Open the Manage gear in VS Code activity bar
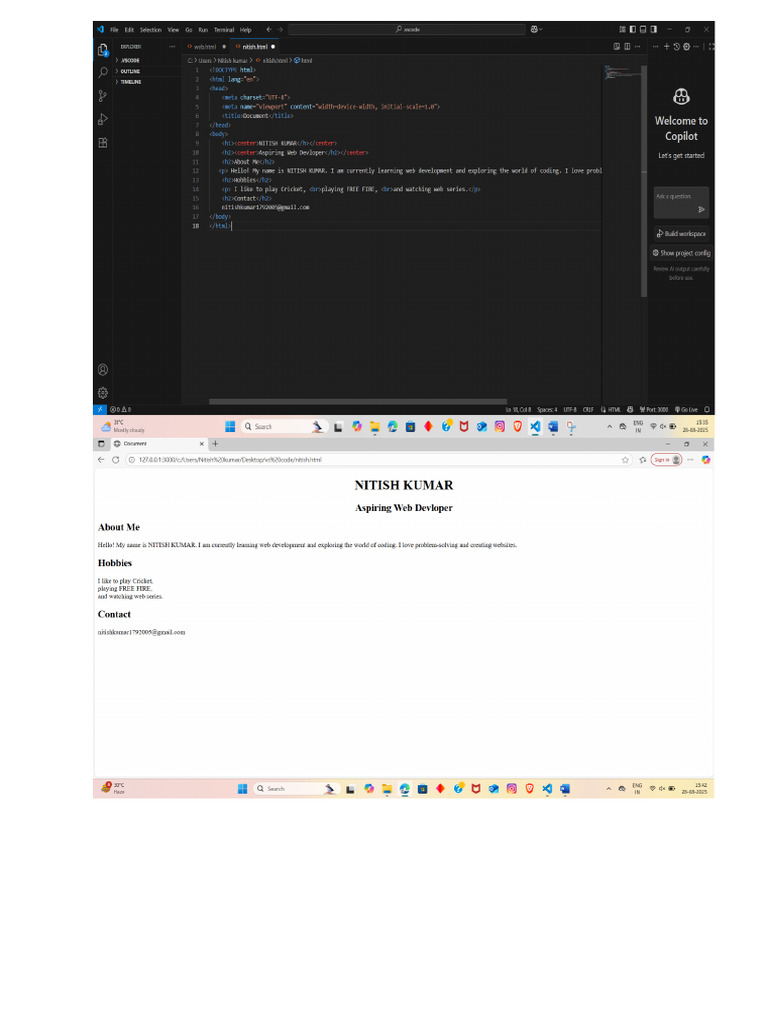Viewport: 768px width, 1024px height. tap(103, 392)
